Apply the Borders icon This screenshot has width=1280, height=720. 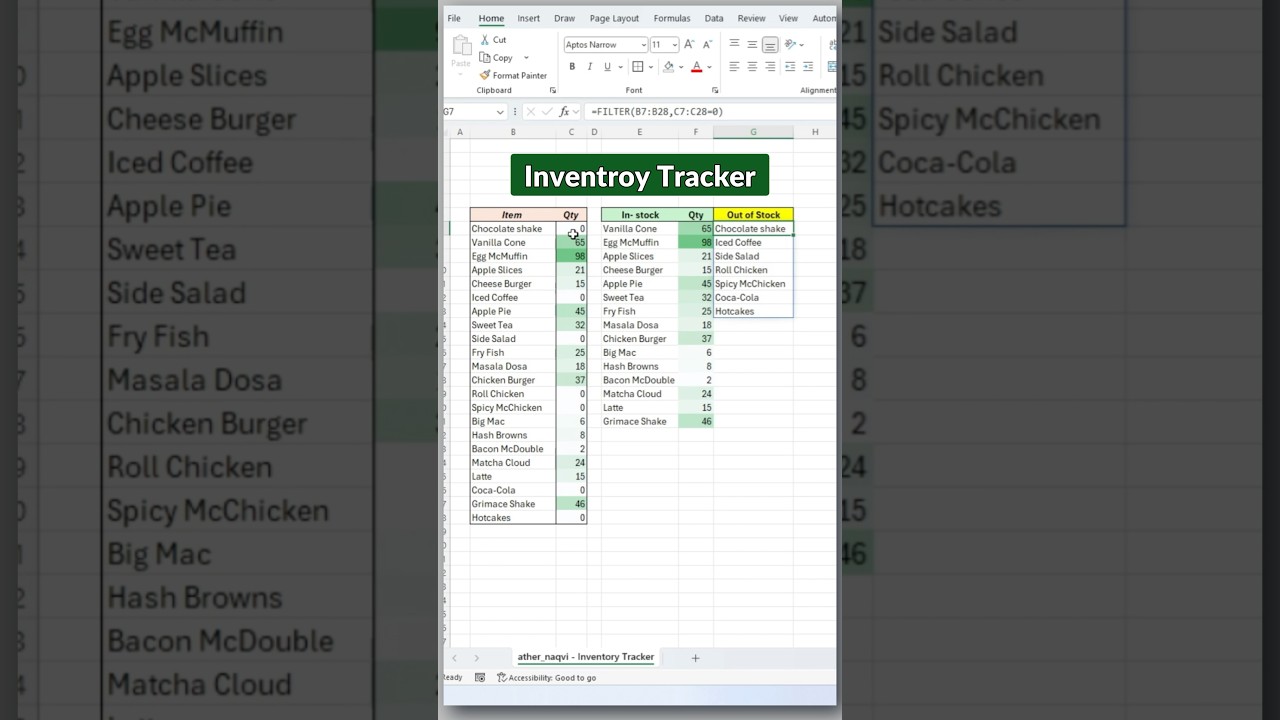(x=637, y=67)
